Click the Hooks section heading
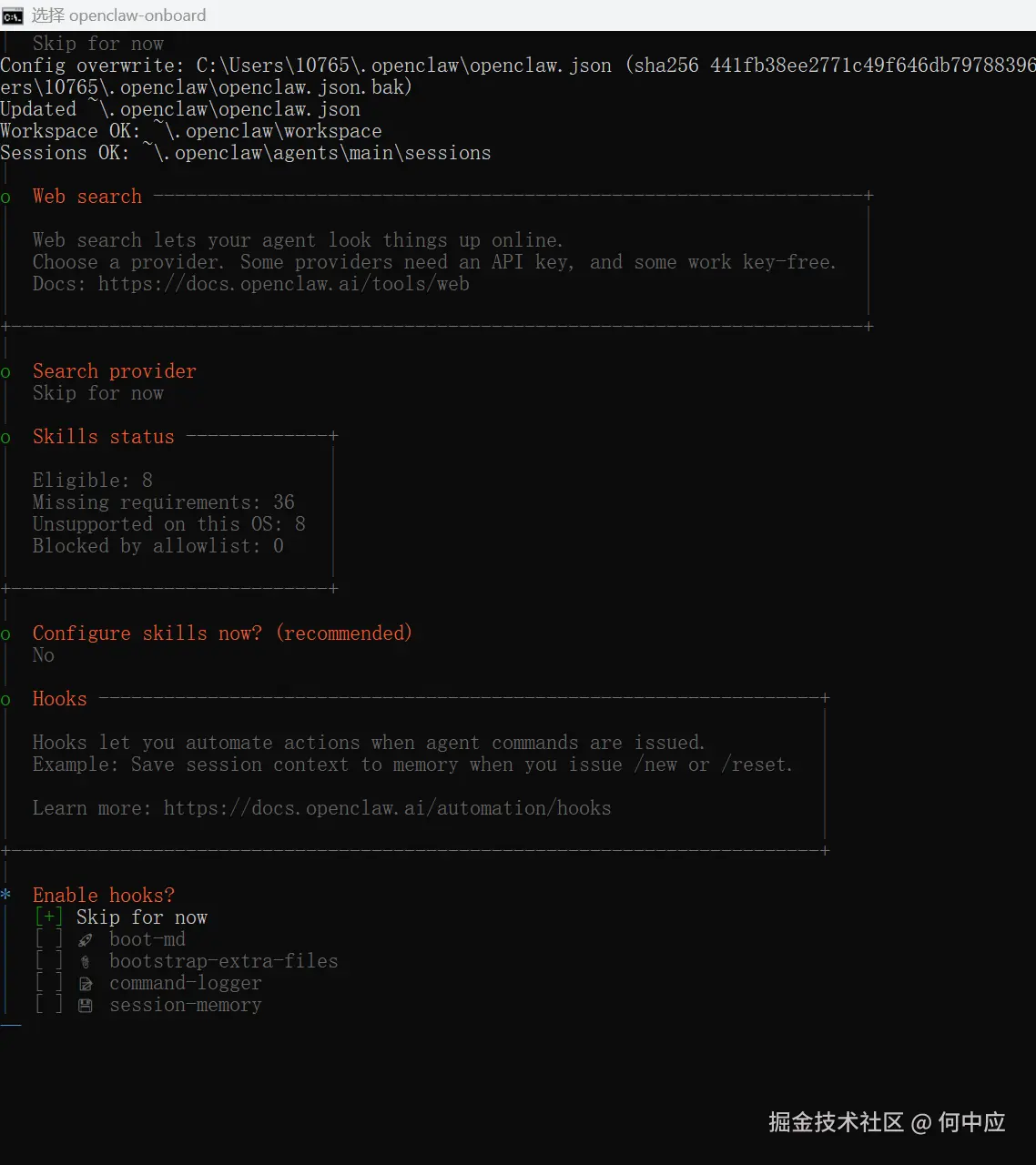The height and width of the screenshot is (1165, 1036). coord(60,699)
